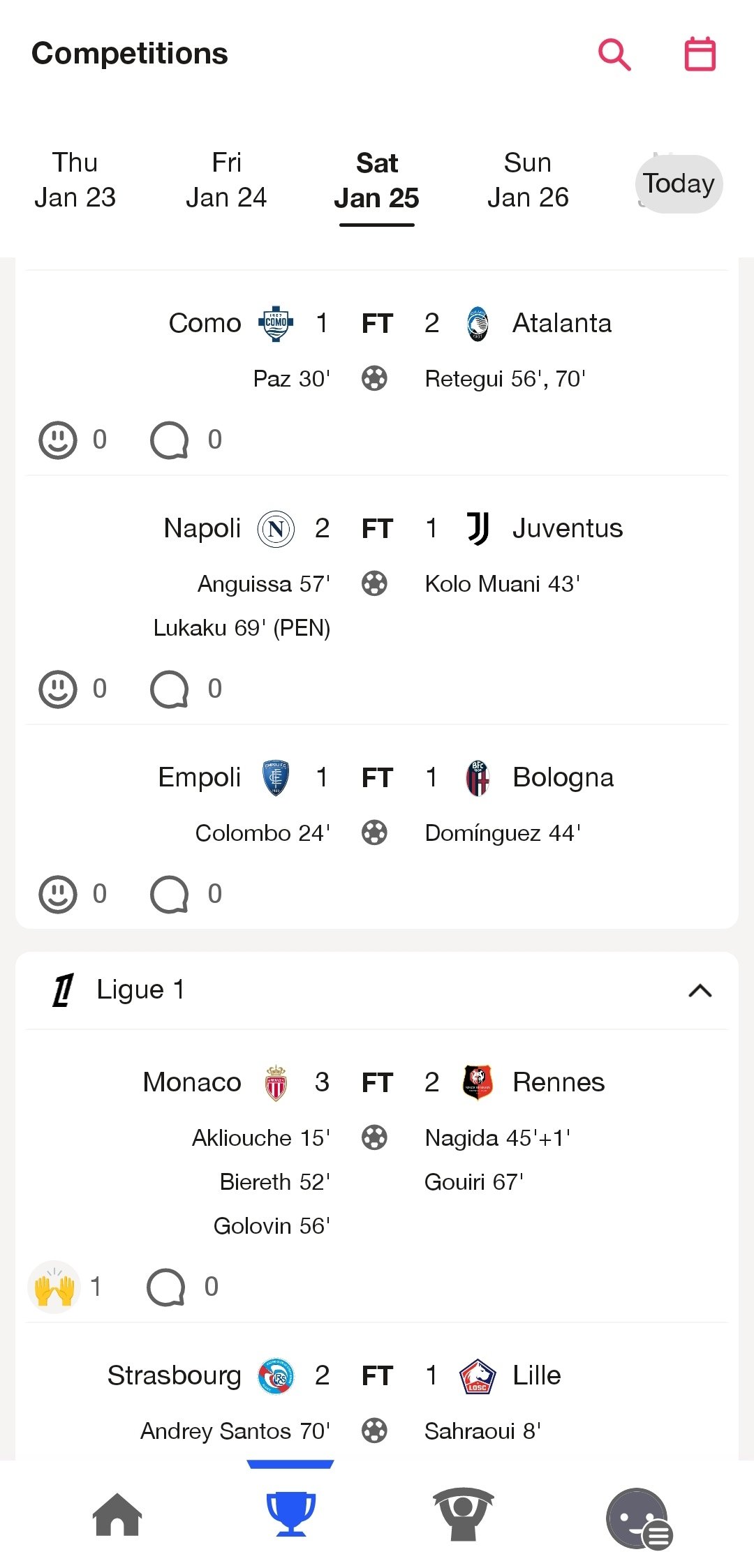
Task: Open comments for Como vs Atalanta
Action: pyautogui.click(x=170, y=440)
